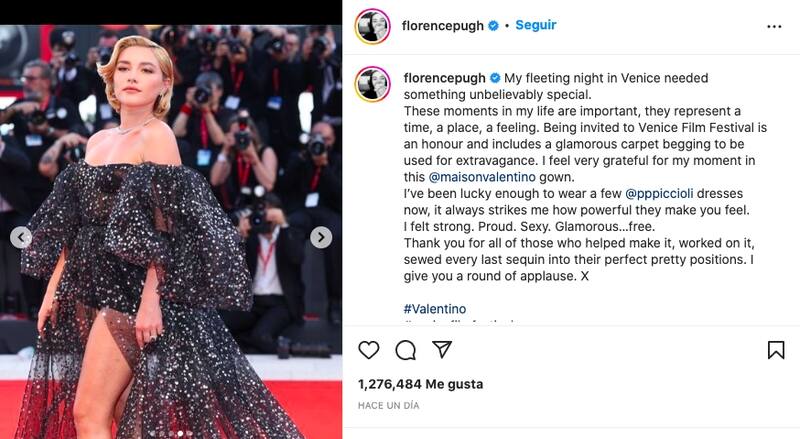Click the header profile avatar
The width and height of the screenshot is (800, 439).
tap(372, 26)
